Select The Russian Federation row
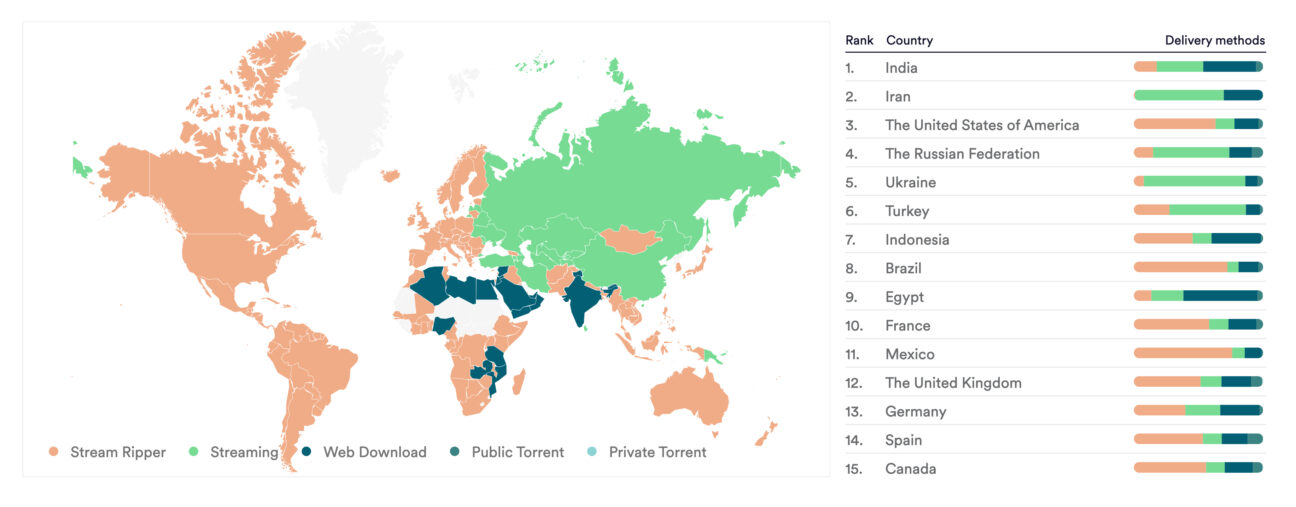 click(962, 154)
